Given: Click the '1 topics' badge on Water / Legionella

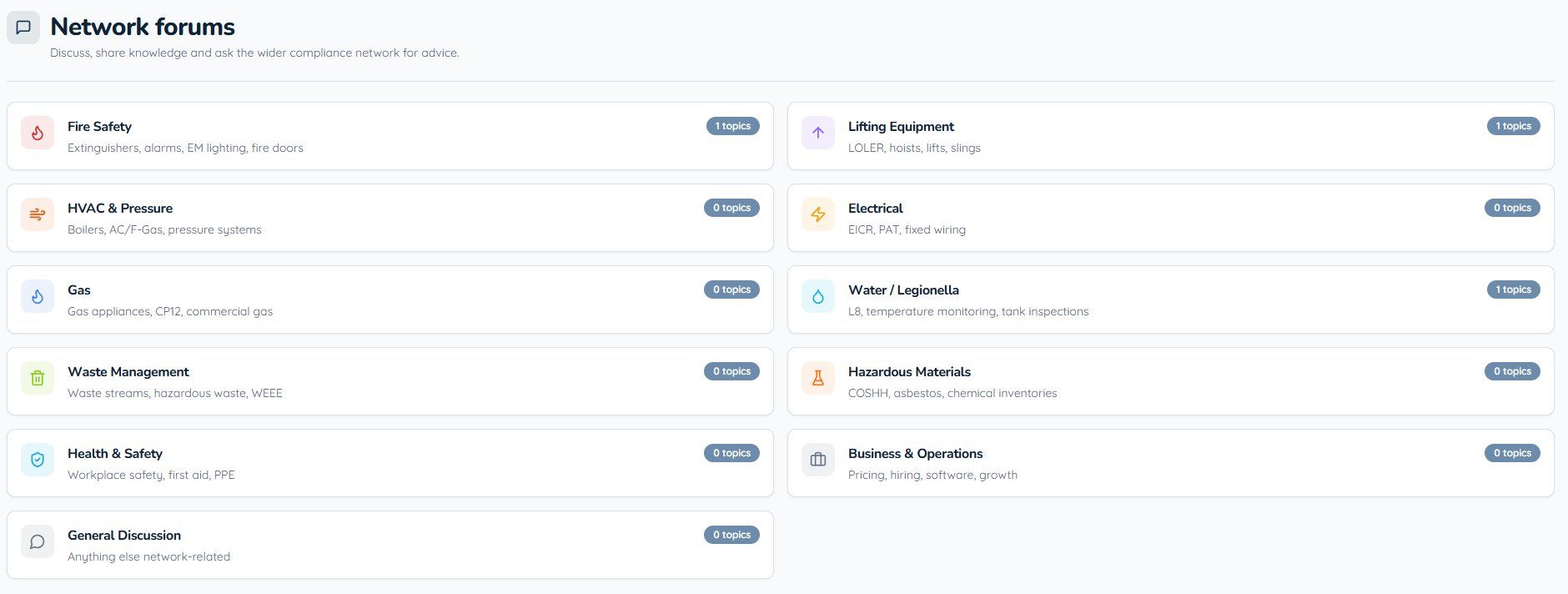Looking at the screenshot, I should coord(1513,289).
